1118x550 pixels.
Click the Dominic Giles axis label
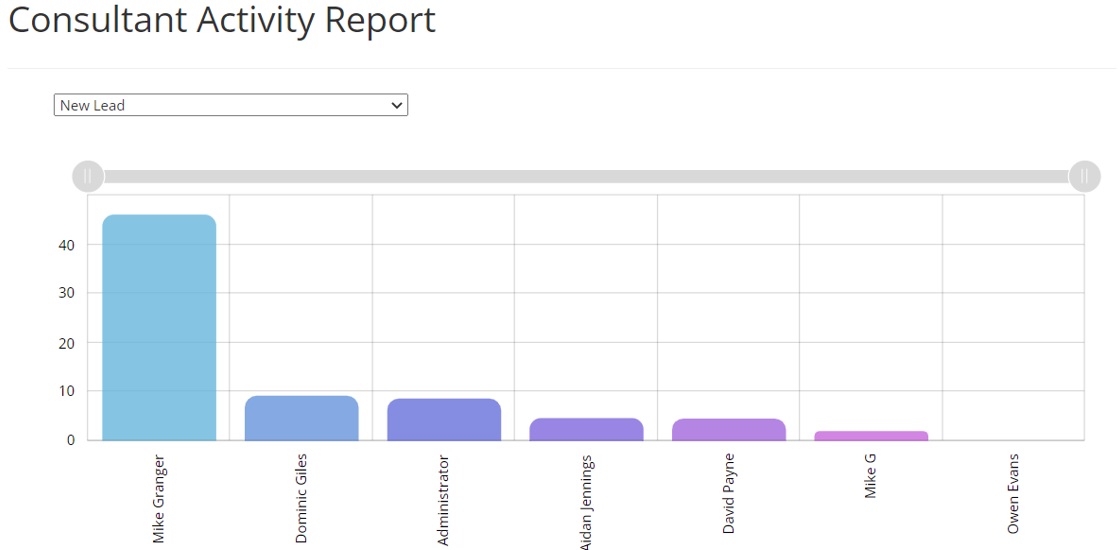click(x=301, y=498)
